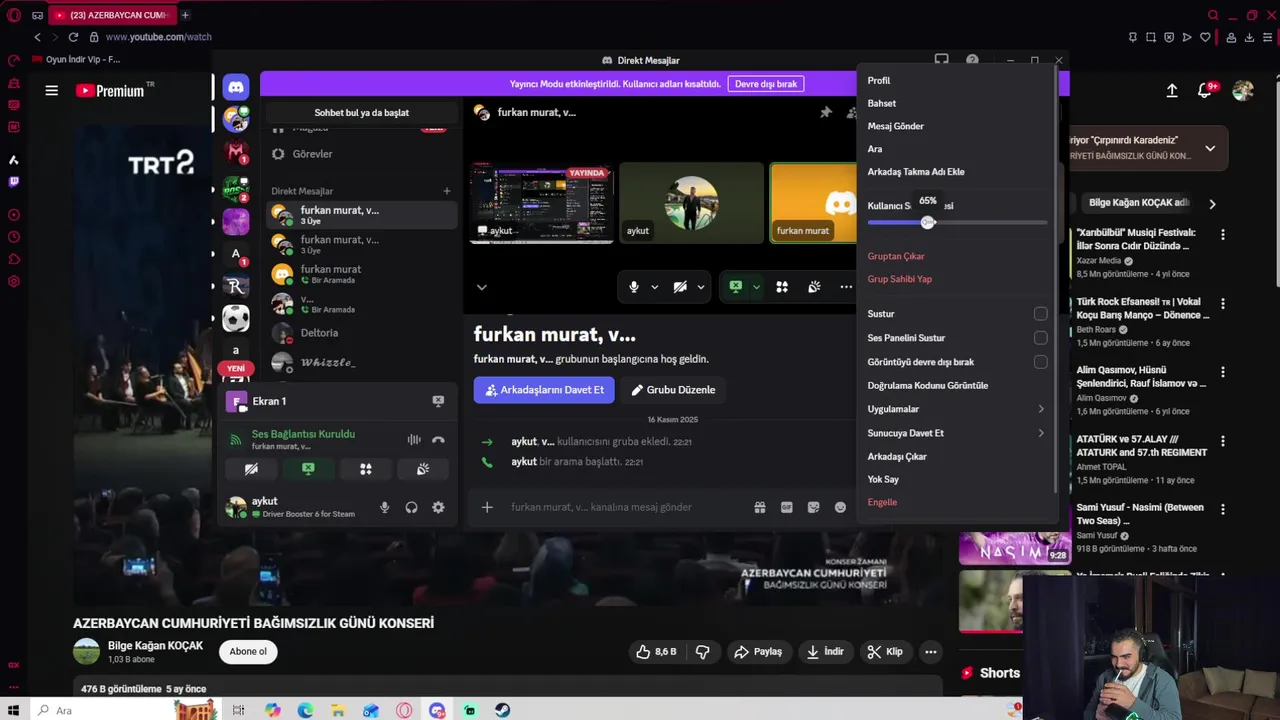The image size is (1280, 720).
Task: Toggle noise suppression waveform icon
Action: [414, 440]
